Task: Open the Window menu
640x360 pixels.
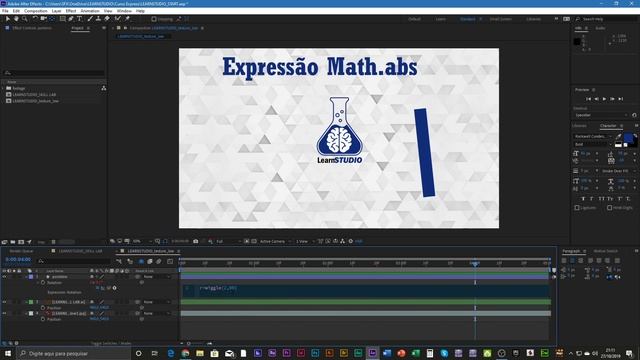Action: pos(124,11)
